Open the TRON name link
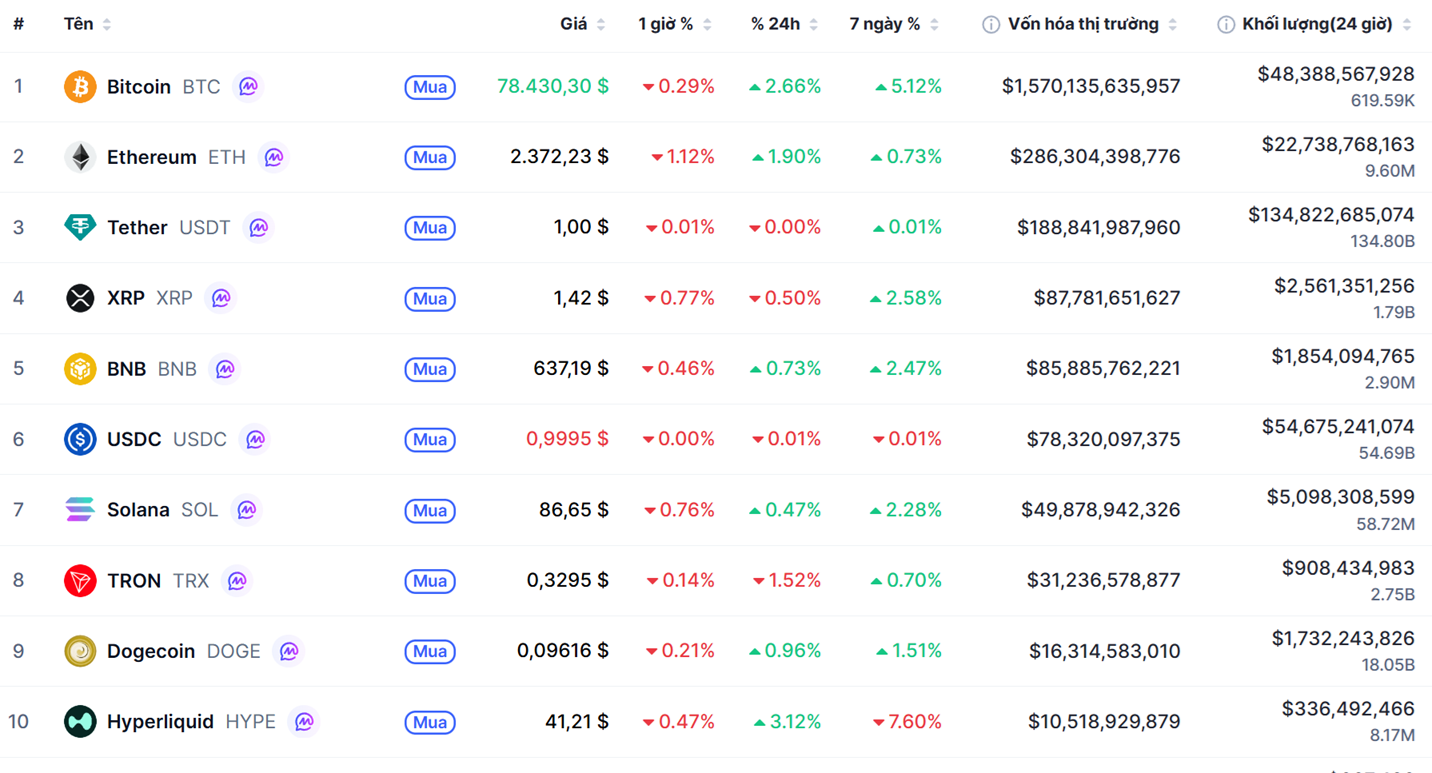 point(134,580)
